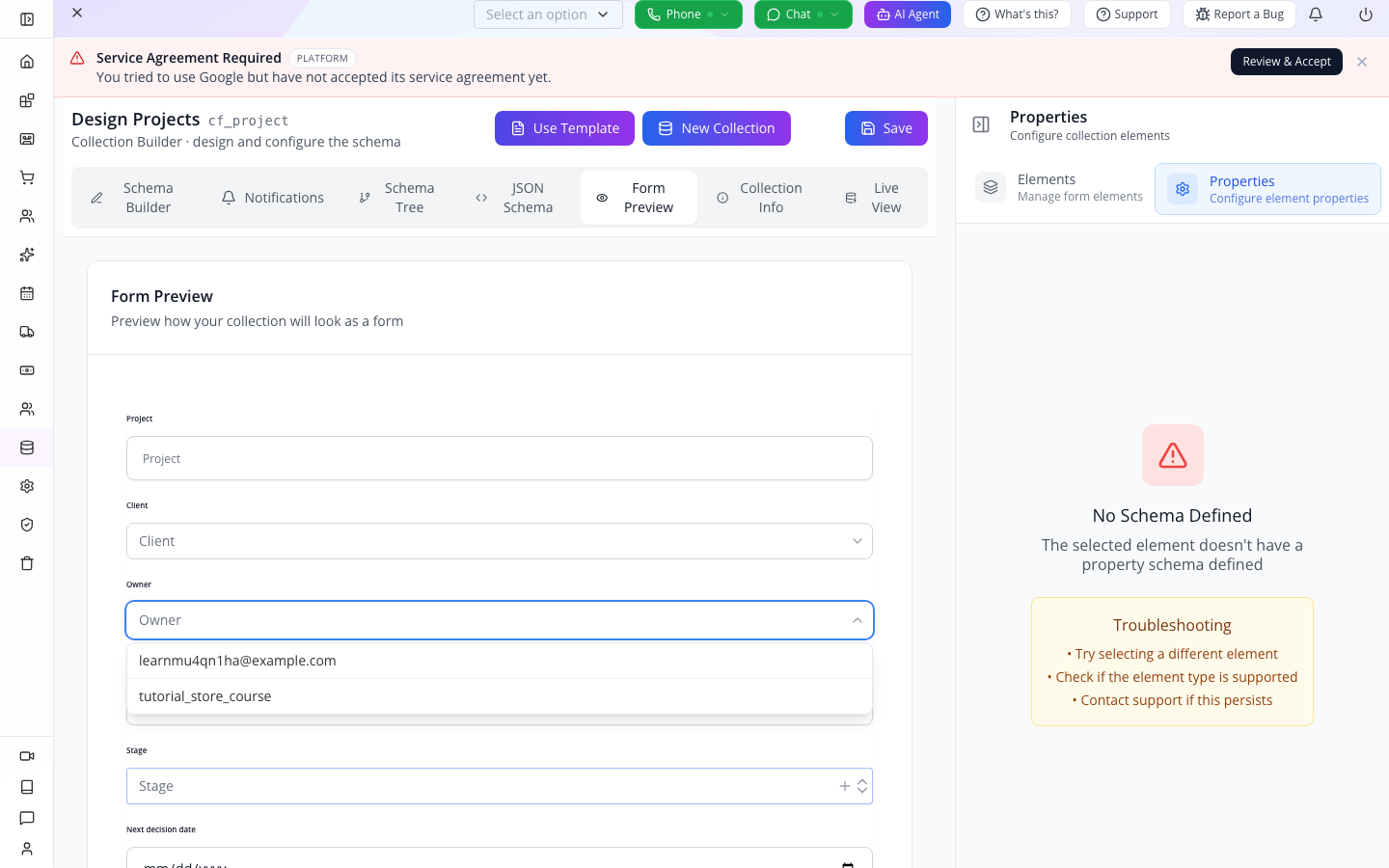Viewport: 1389px width, 868px height.
Task: Click the shield security sidebar icon
Action: pyautogui.click(x=27, y=525)
